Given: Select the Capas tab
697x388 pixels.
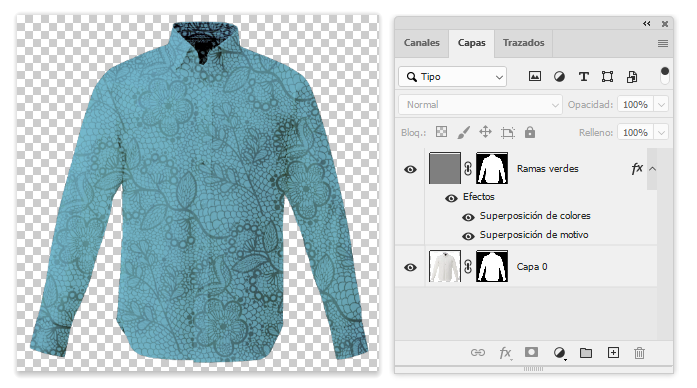Looking at the screenshot, I should [472, 43].
